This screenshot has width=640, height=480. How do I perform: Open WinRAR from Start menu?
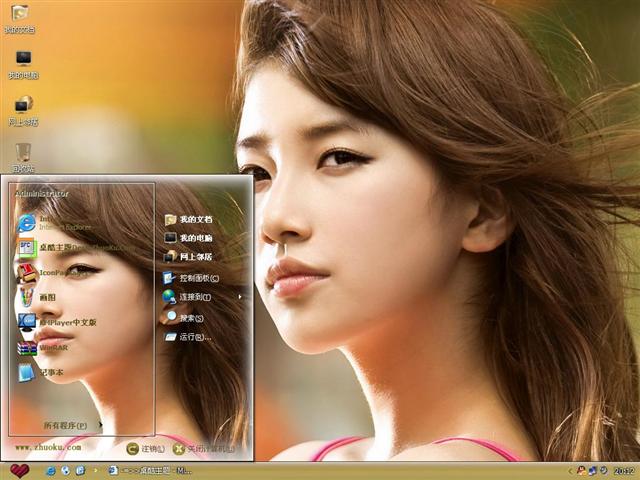click(43, 348)
